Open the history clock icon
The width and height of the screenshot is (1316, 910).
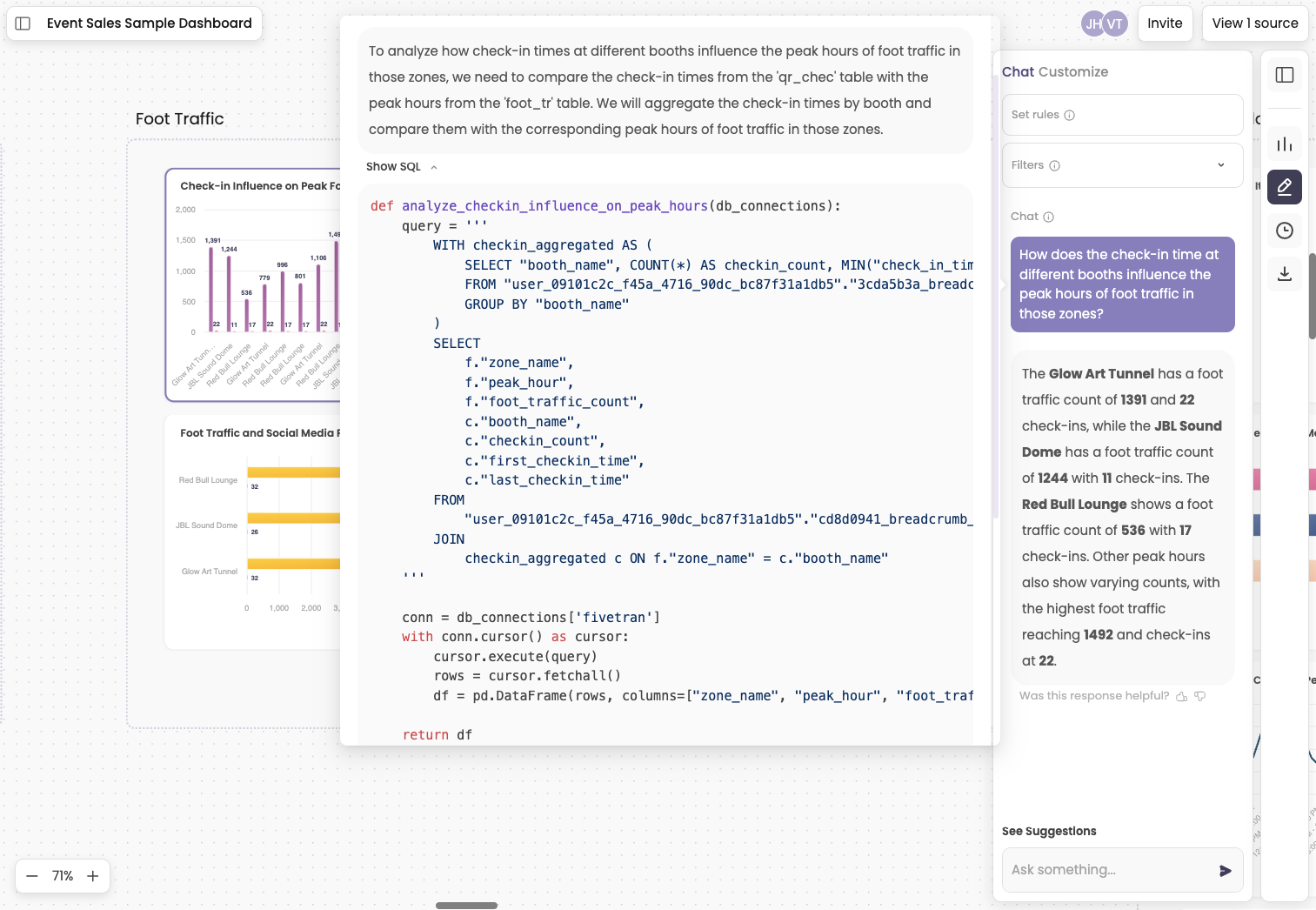coord(1284,231)
